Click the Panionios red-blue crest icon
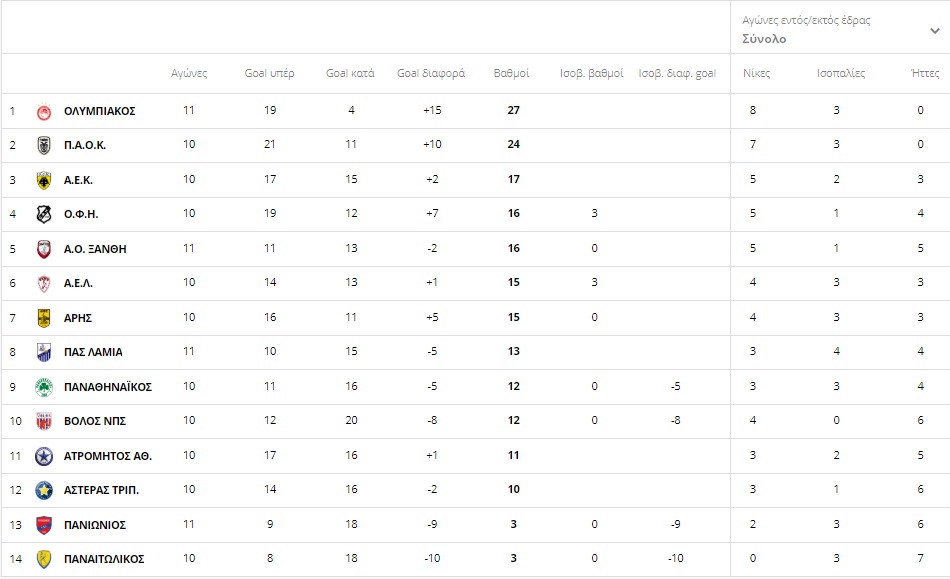 click(44, 525)
